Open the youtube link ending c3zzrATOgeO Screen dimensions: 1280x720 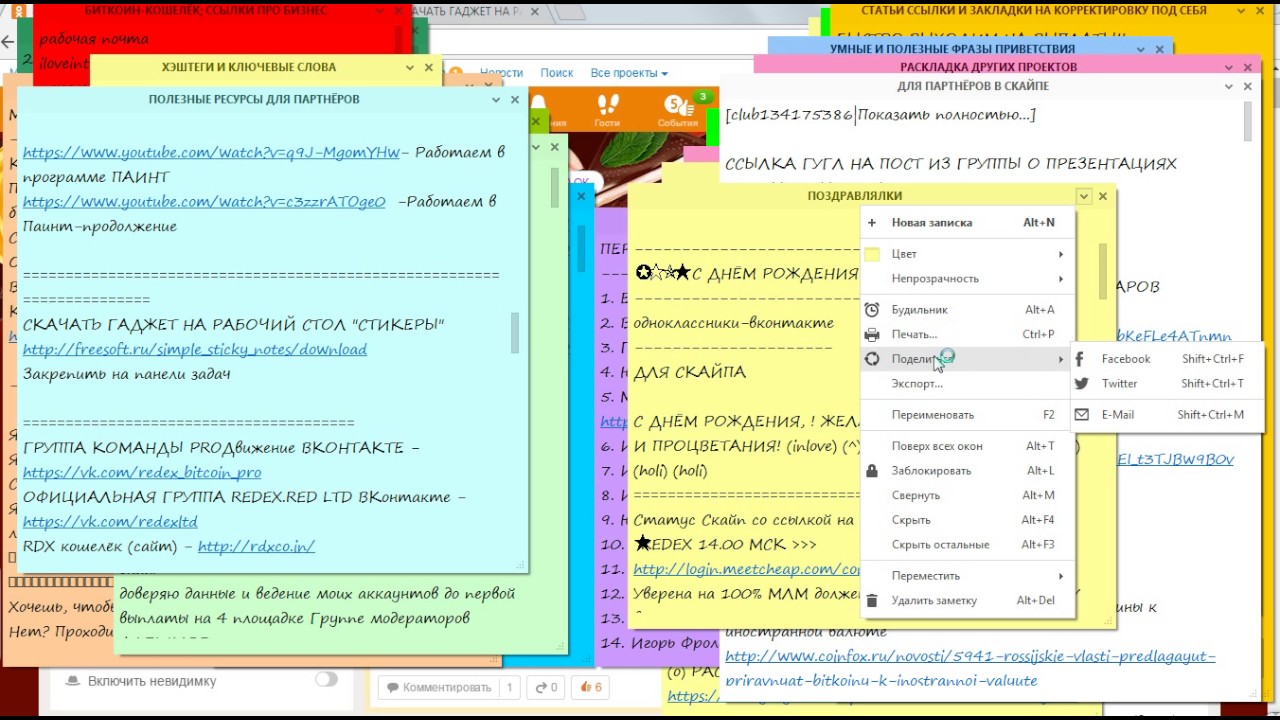204,202
